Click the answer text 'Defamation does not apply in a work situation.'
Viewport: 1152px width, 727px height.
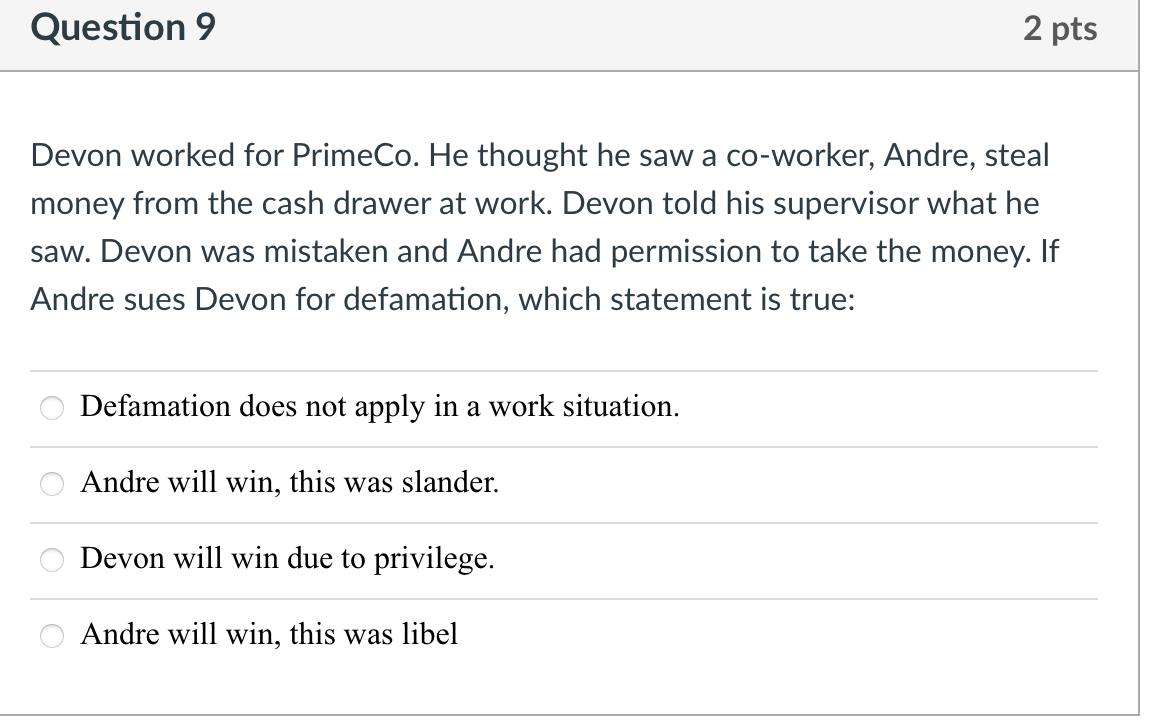380,407
